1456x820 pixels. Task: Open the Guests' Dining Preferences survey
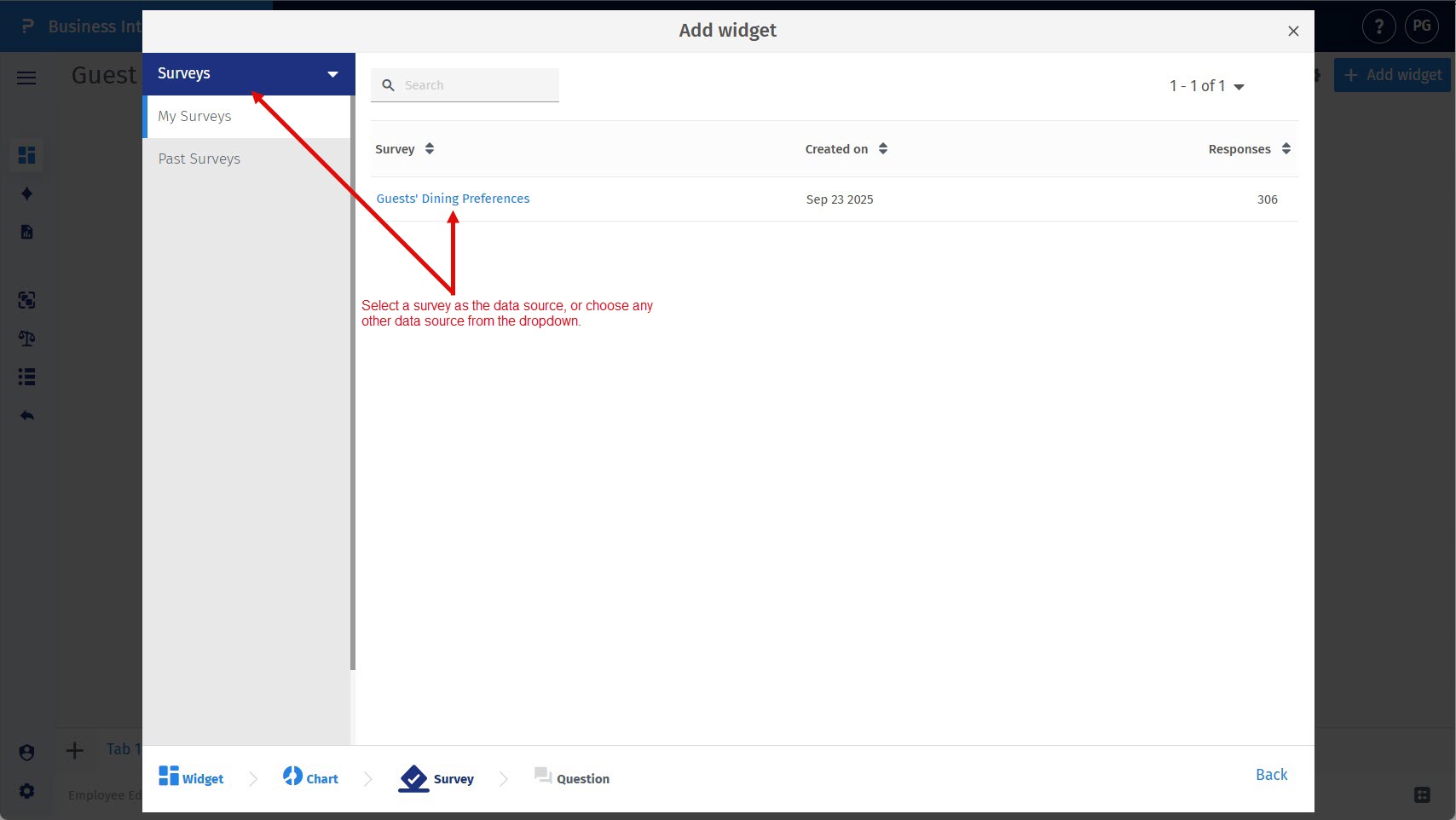click(x=453, y=198)
